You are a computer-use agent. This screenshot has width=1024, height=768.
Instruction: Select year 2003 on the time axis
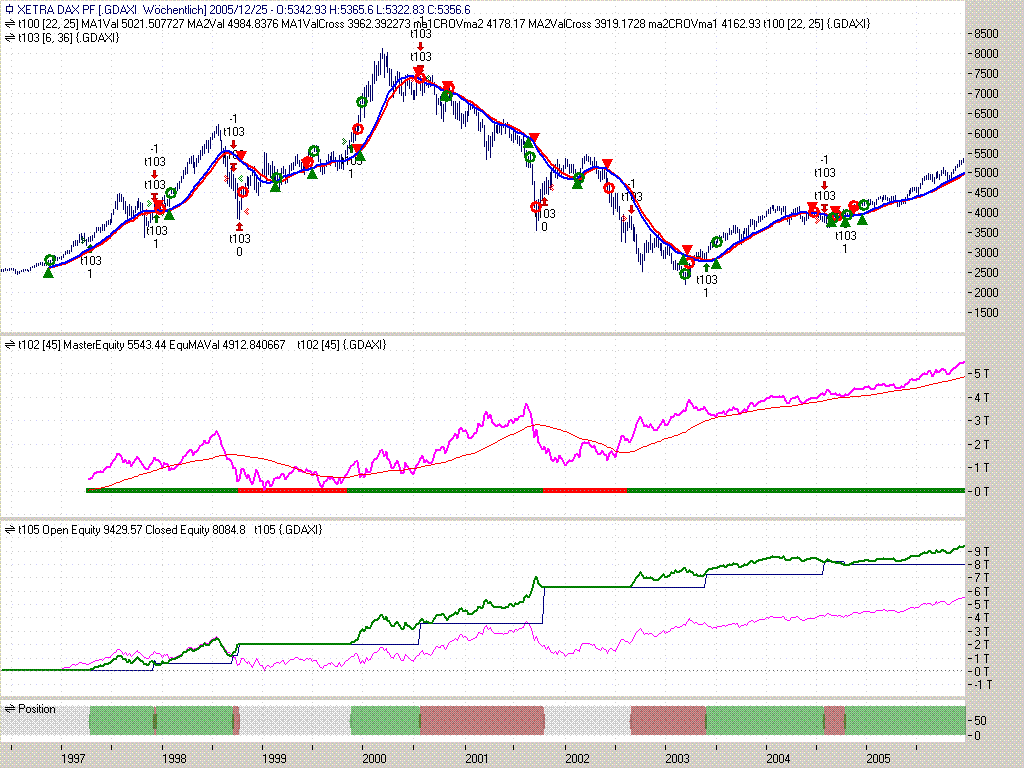coord(677,758)
